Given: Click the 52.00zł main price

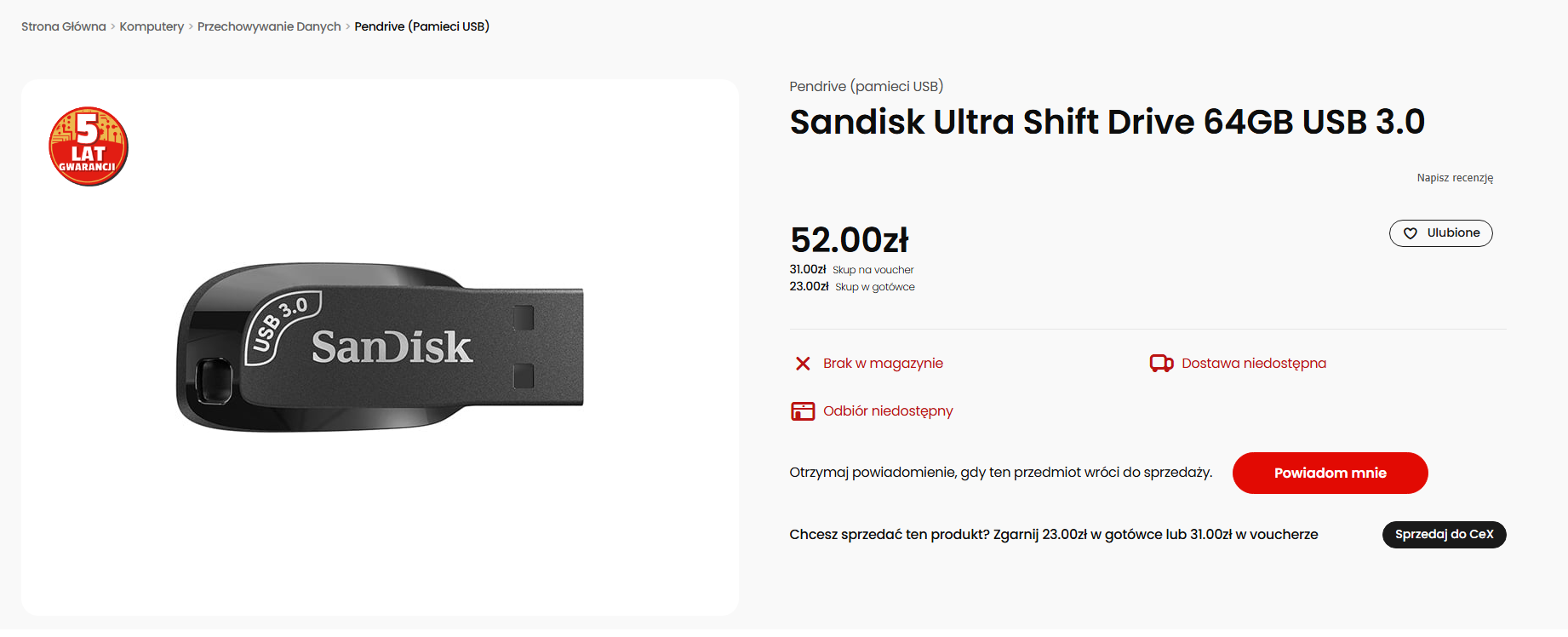Looking at the screenshot, I should [849, 240].
